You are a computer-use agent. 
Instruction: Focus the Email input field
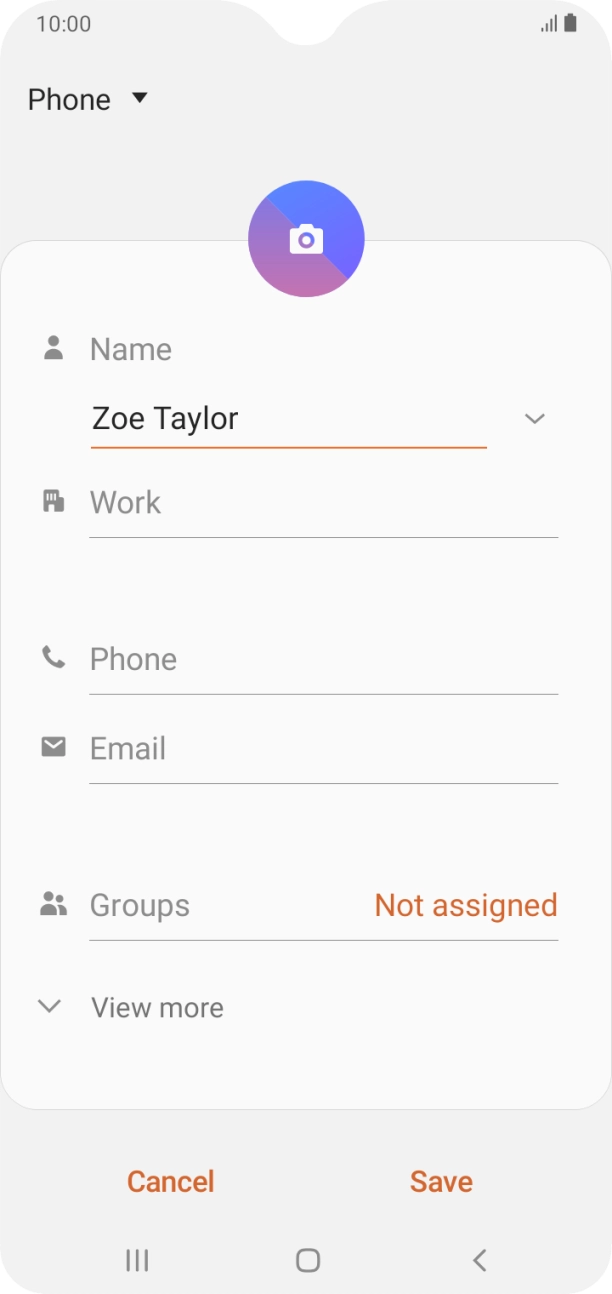pyautogui.click(x=322, y=749)
